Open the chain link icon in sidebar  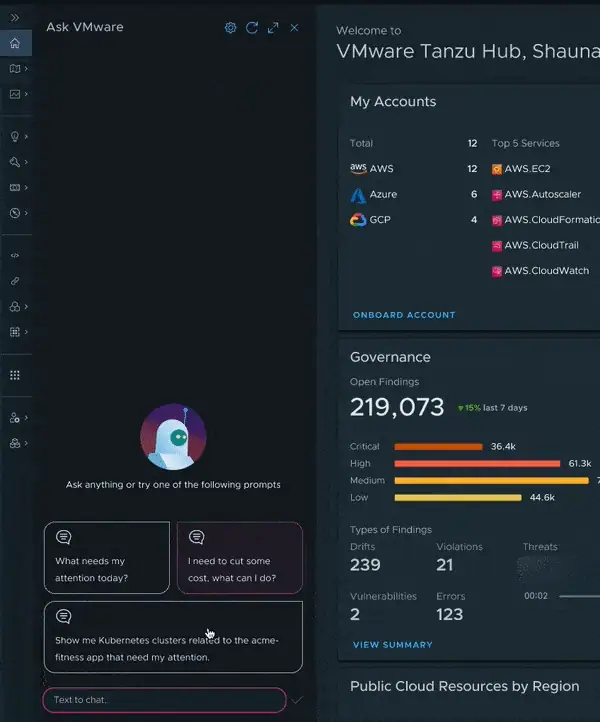pyautogui.click(x=15, y=281)
